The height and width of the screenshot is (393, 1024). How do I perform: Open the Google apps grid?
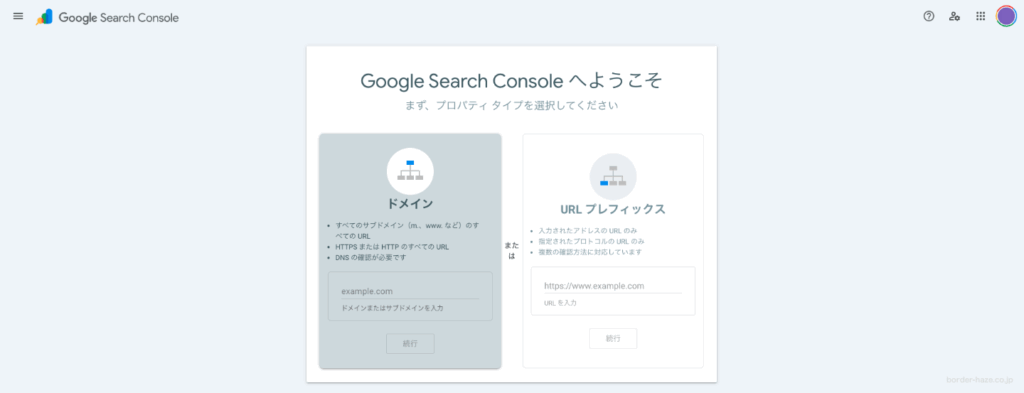pos(980,16)
